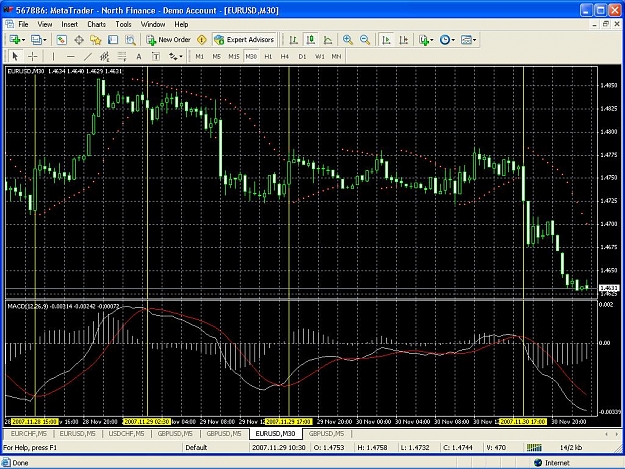Click the 2007.11.30 17:00 time marker label
Screen dimensions: 625x469
(x=523, y=422)
